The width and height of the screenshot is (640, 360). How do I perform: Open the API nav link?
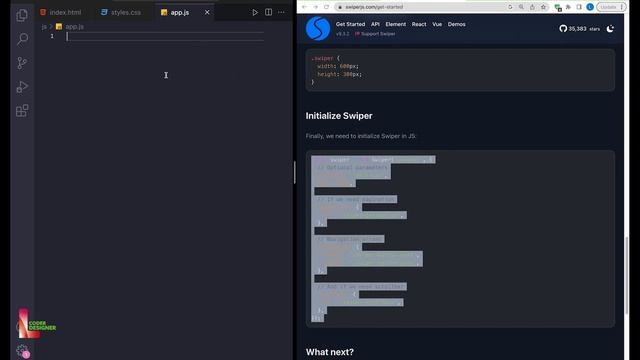(375, 24)
